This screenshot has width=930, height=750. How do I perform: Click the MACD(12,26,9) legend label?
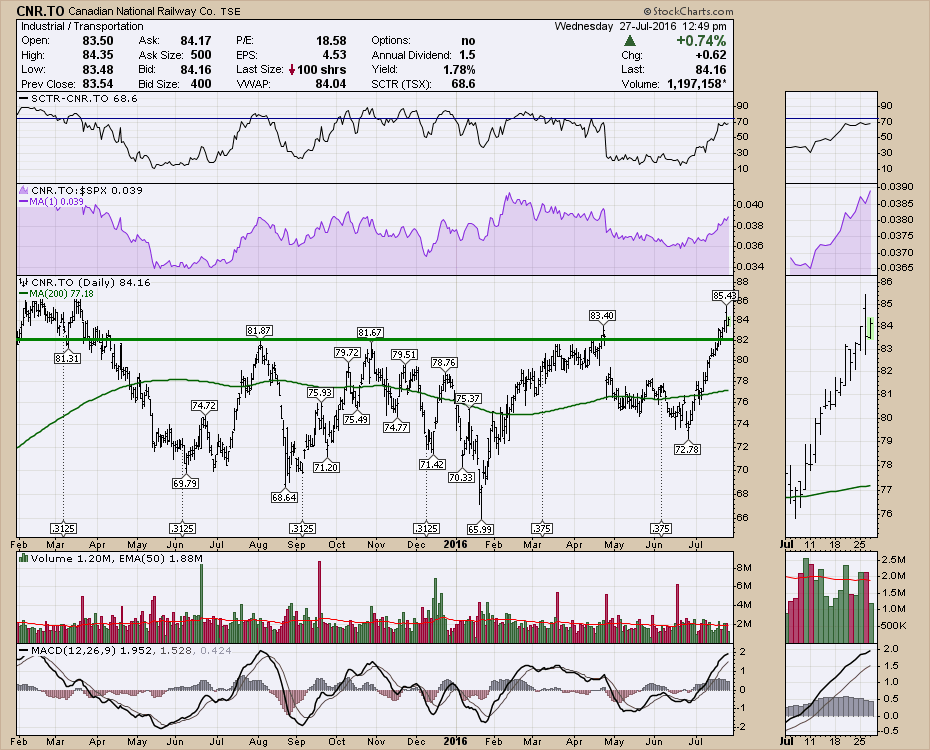pos(126,650)
